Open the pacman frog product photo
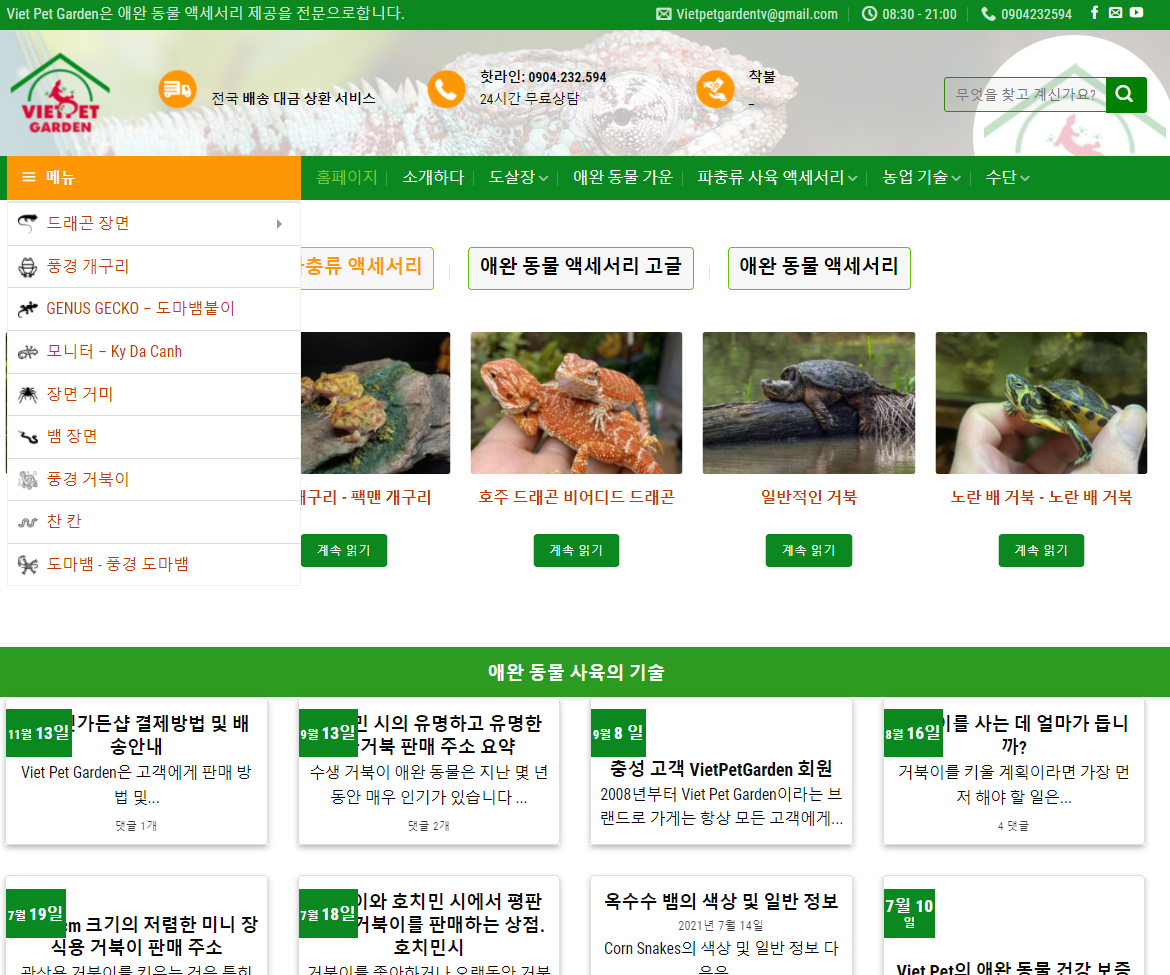Image resolution: width=1170 pixels, height=975 pixels. point(375,403)
